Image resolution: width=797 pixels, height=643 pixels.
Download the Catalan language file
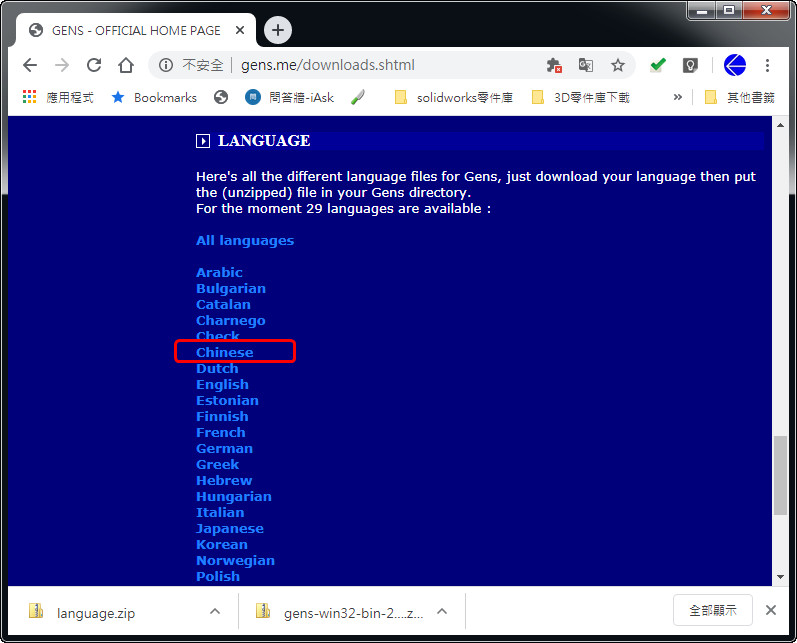[x=223, y=304]
